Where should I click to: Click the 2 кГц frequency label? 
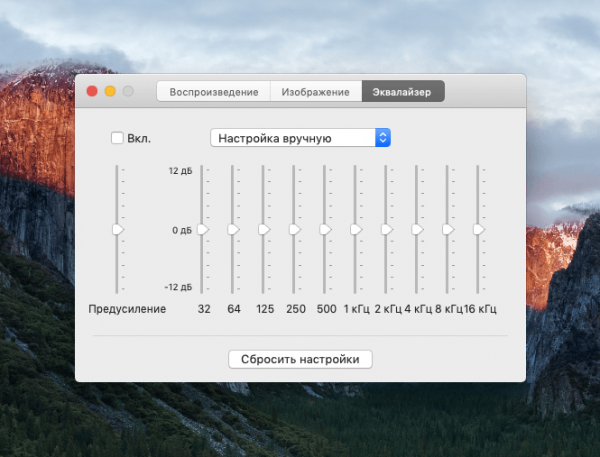(x=388, y=309)
